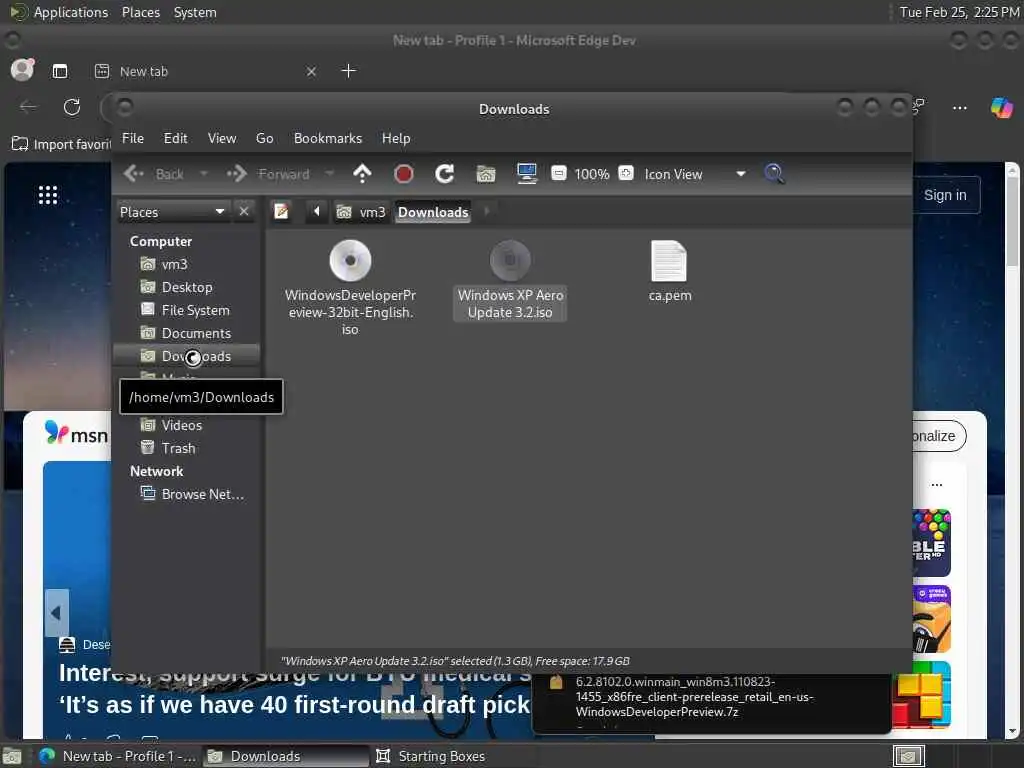
Task: Click the show desktop icon in taskbar
Action: coord(12,756)
